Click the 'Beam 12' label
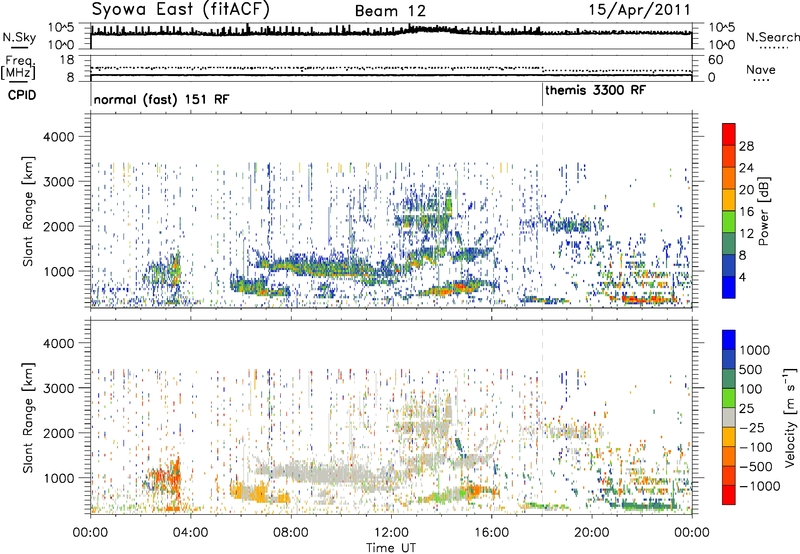 coord(390,11)
